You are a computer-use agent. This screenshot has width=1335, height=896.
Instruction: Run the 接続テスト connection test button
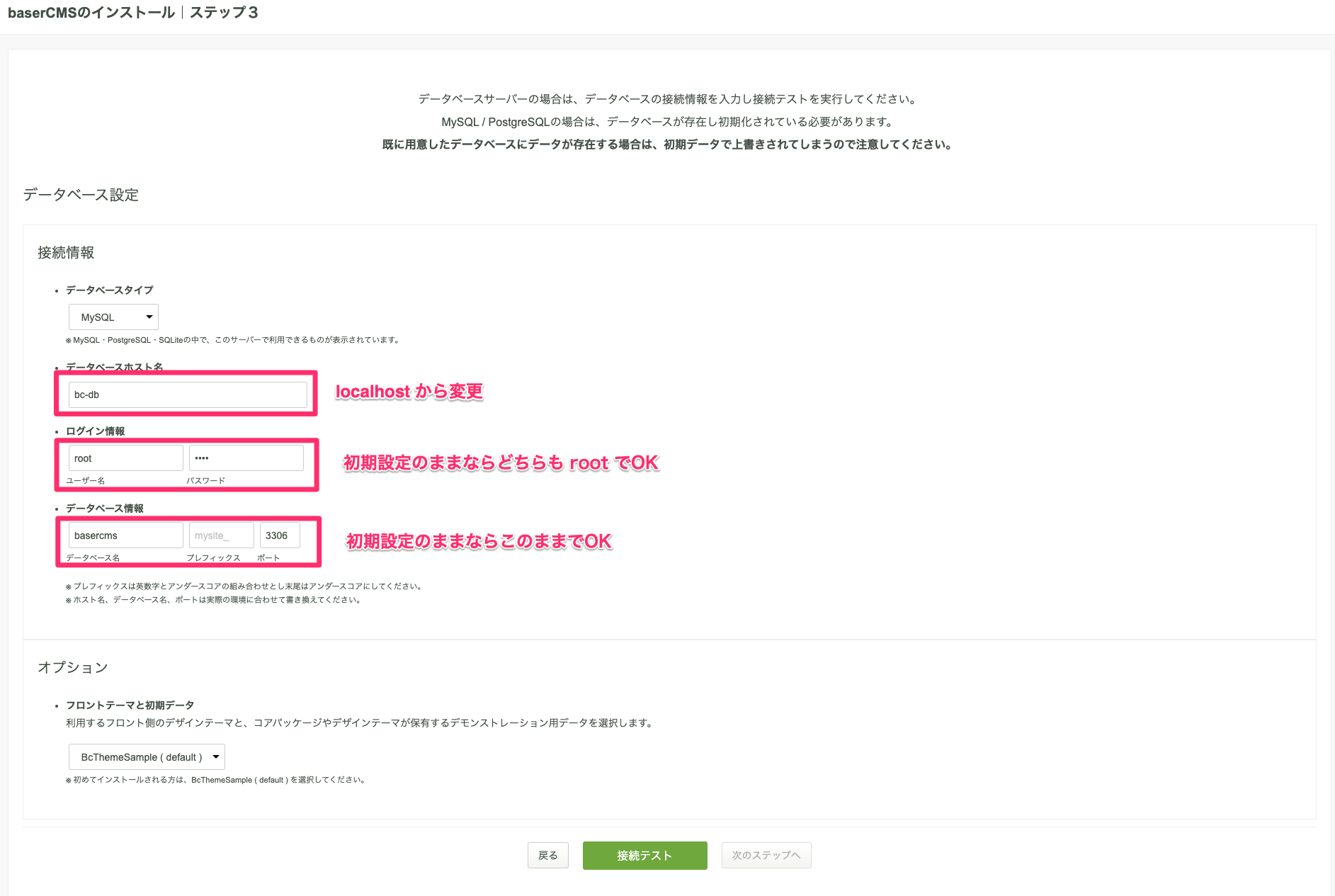(645, 856)
